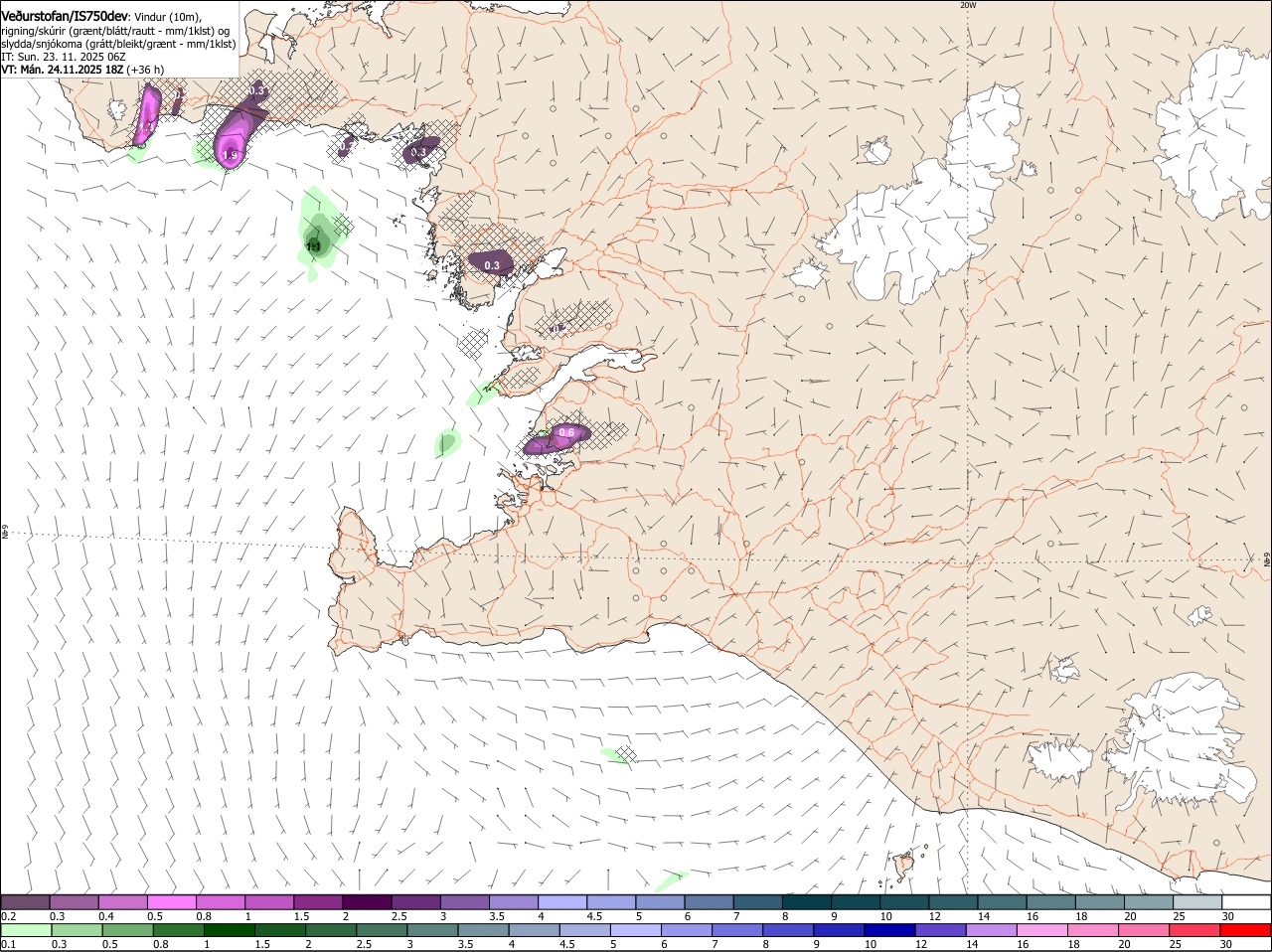Select the 'Vindur (10m)' header text
The image size is (1272, 952).
point(168,17)
